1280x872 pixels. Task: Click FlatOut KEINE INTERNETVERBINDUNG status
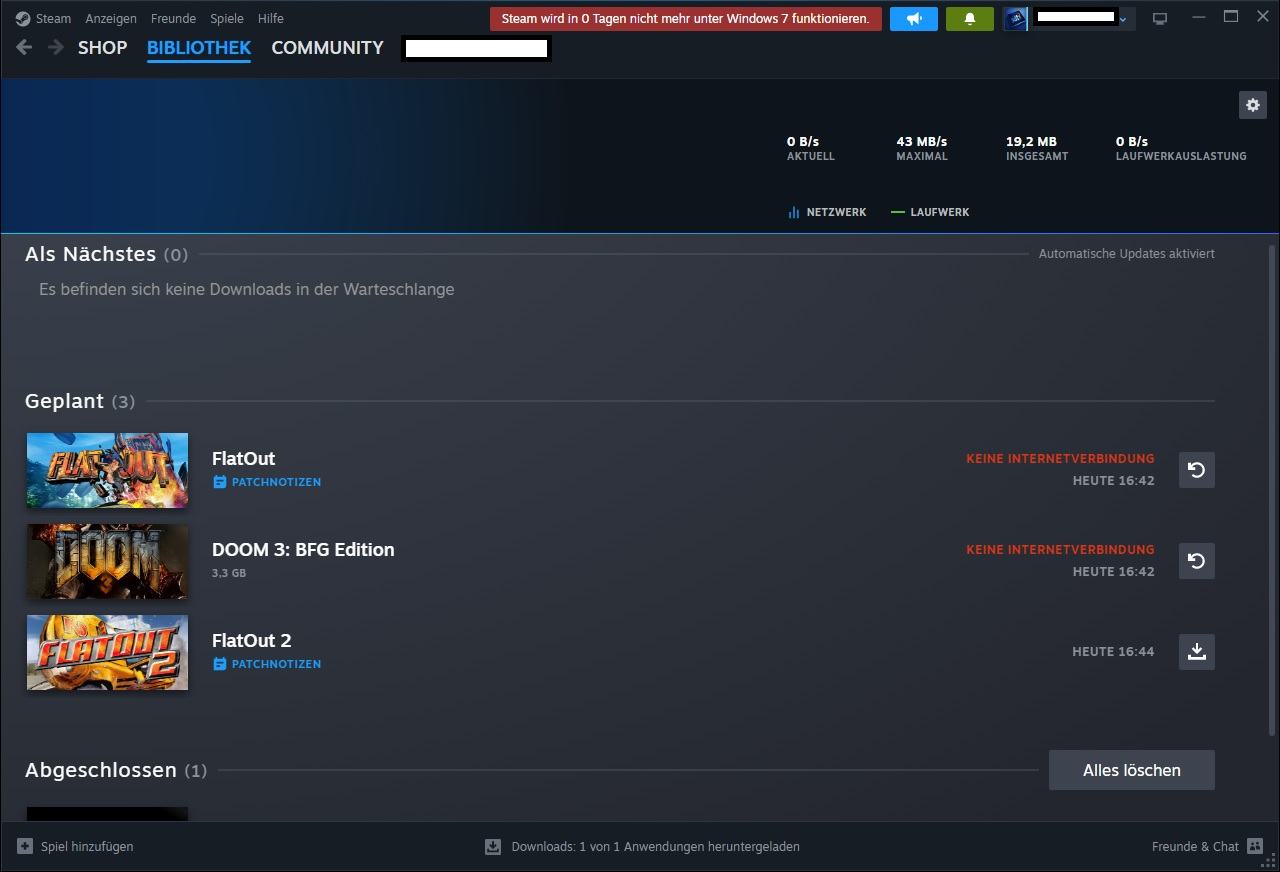coord(1060,459)
